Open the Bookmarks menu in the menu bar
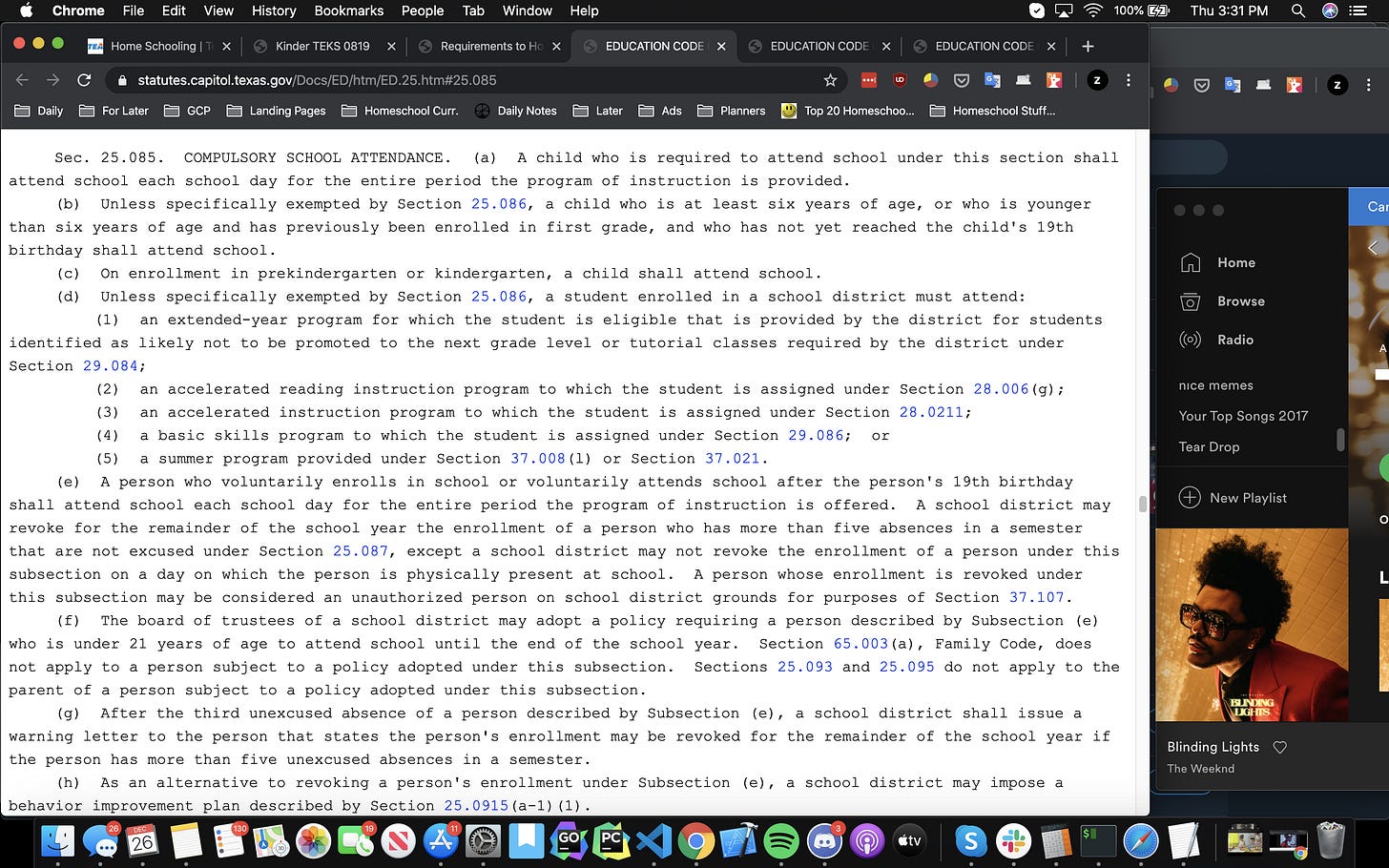Viewport: 1389px width, 868px height. (x=349, y=10)
